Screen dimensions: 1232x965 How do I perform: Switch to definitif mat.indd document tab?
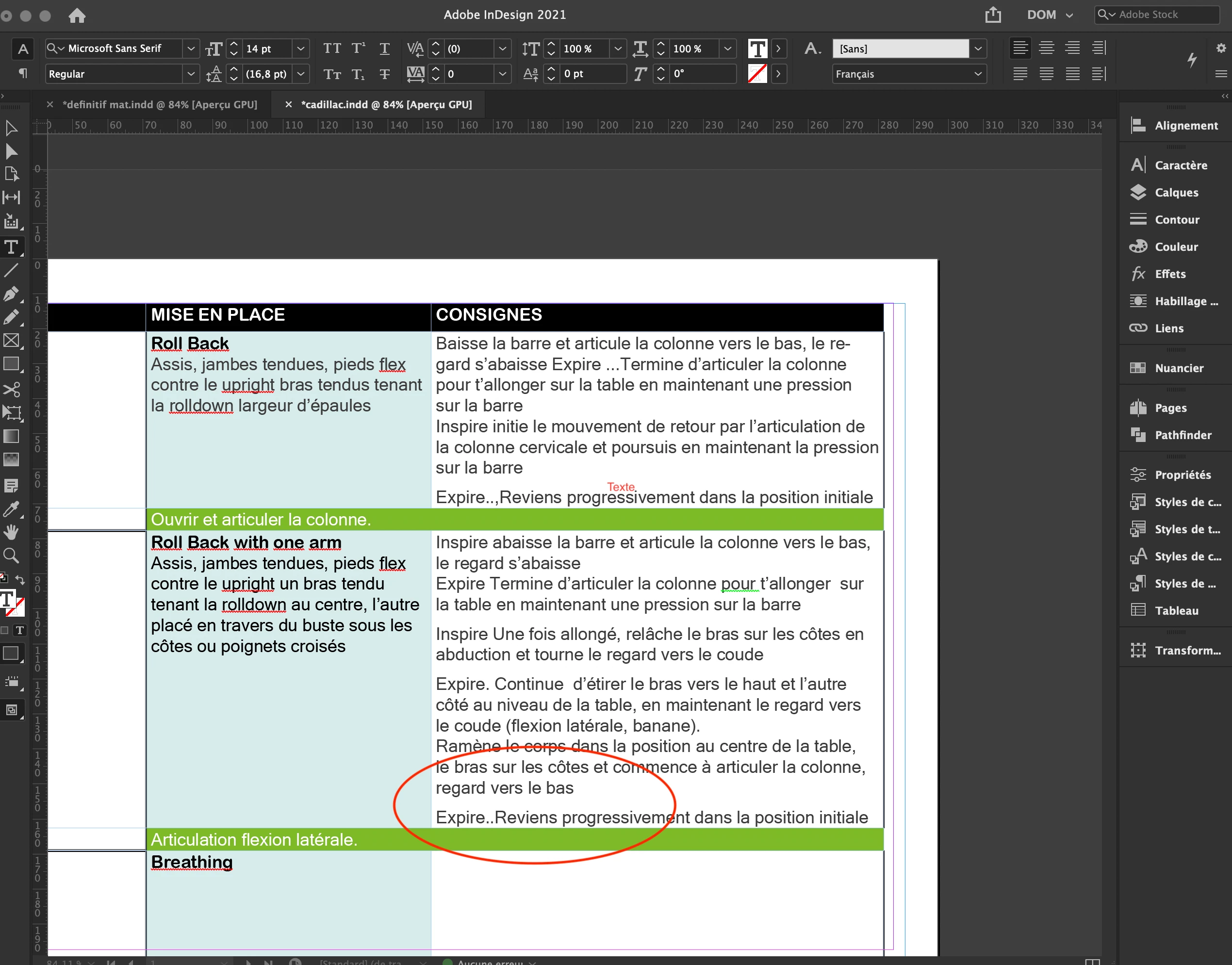pos(159,104)
